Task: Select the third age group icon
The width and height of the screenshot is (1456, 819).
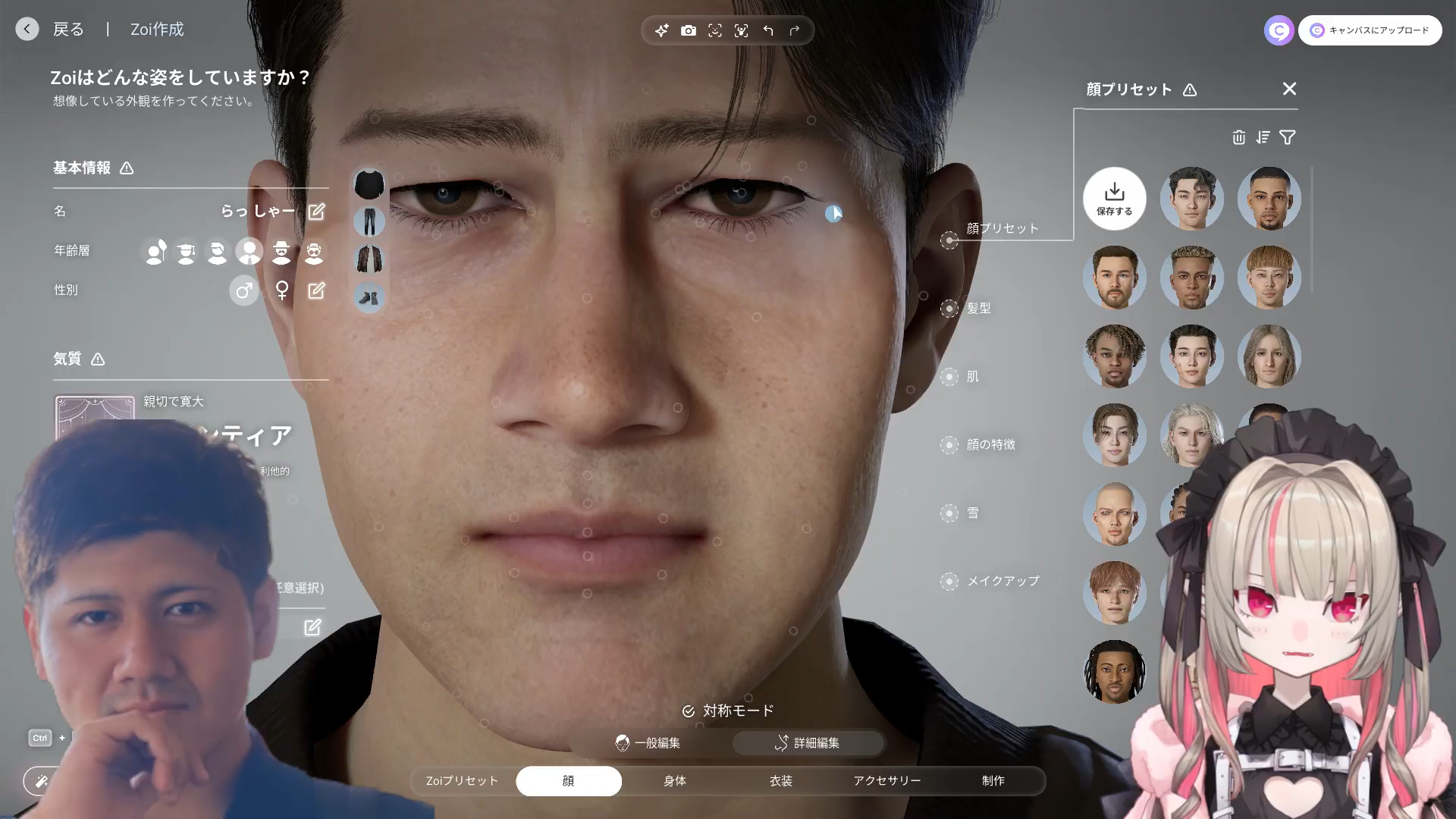Action: 218,251
